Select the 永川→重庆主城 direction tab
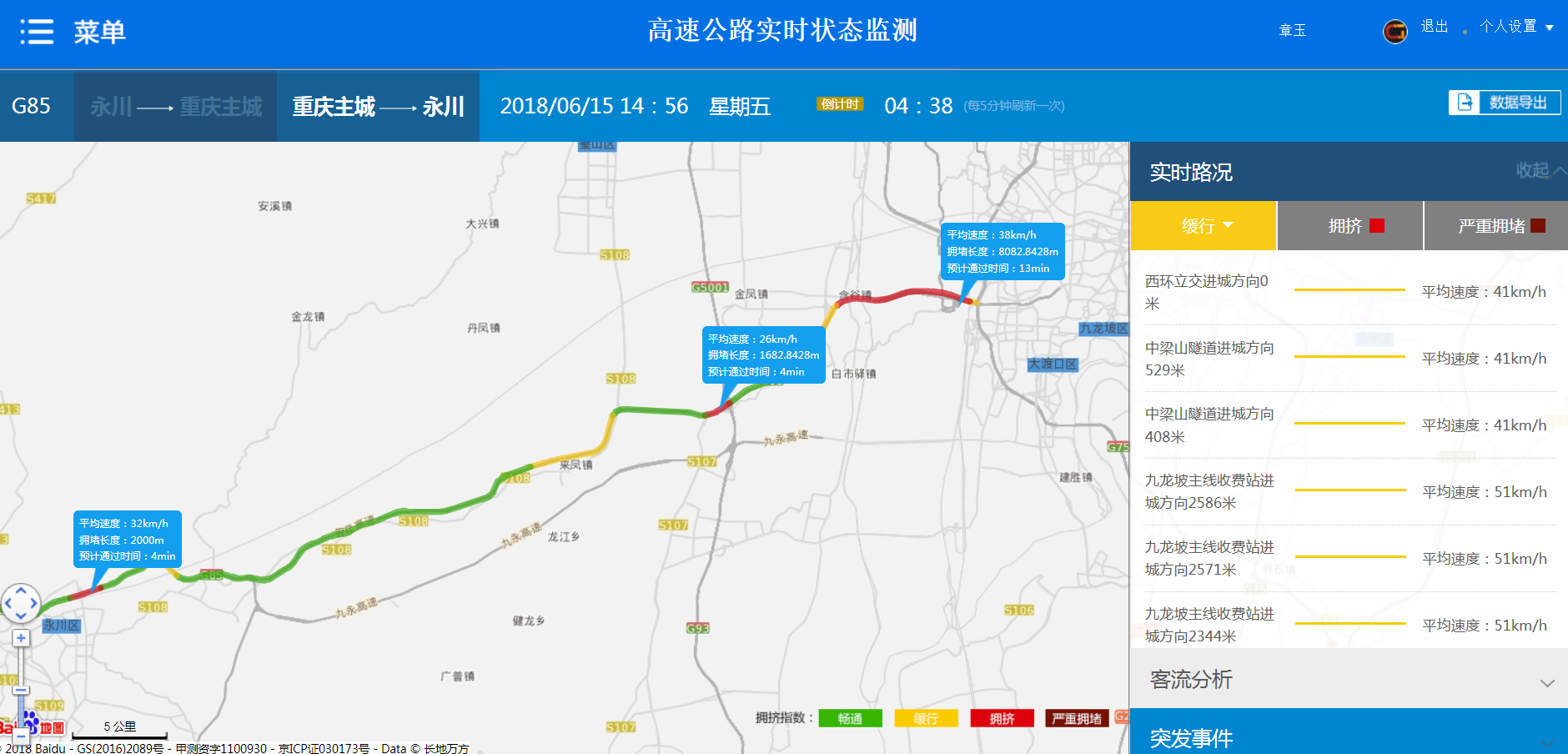 tap(174, 106)
